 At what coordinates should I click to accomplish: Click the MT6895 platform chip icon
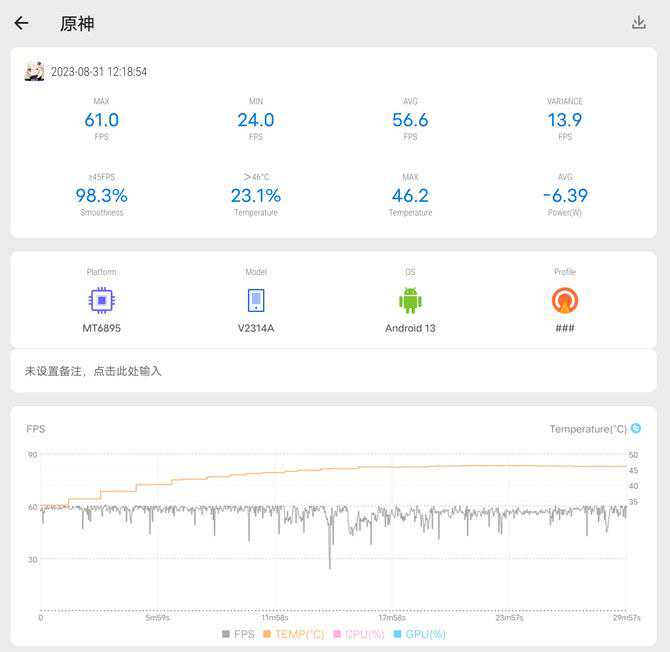coord(101,301)
